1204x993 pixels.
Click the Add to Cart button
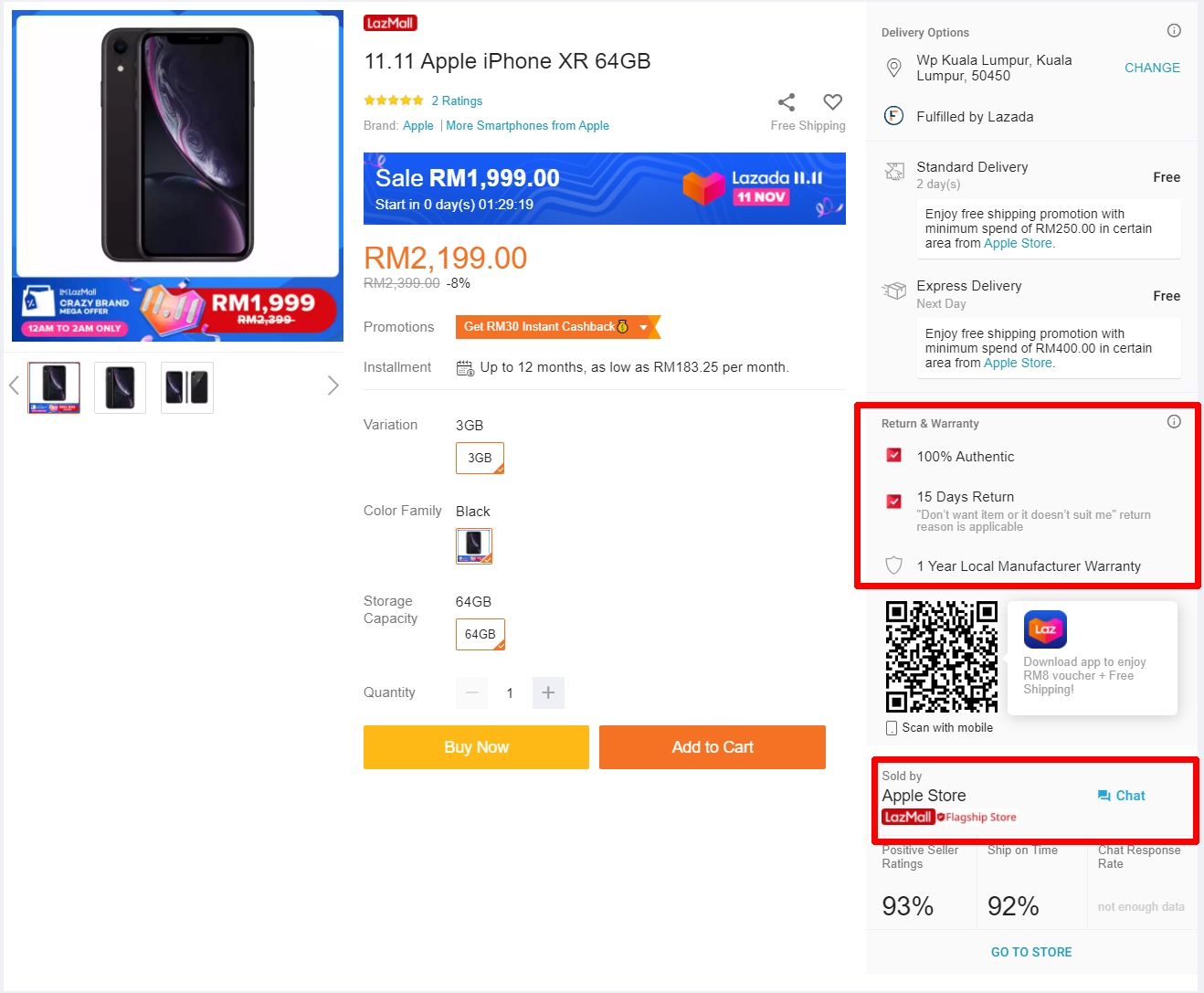[713, 747]
